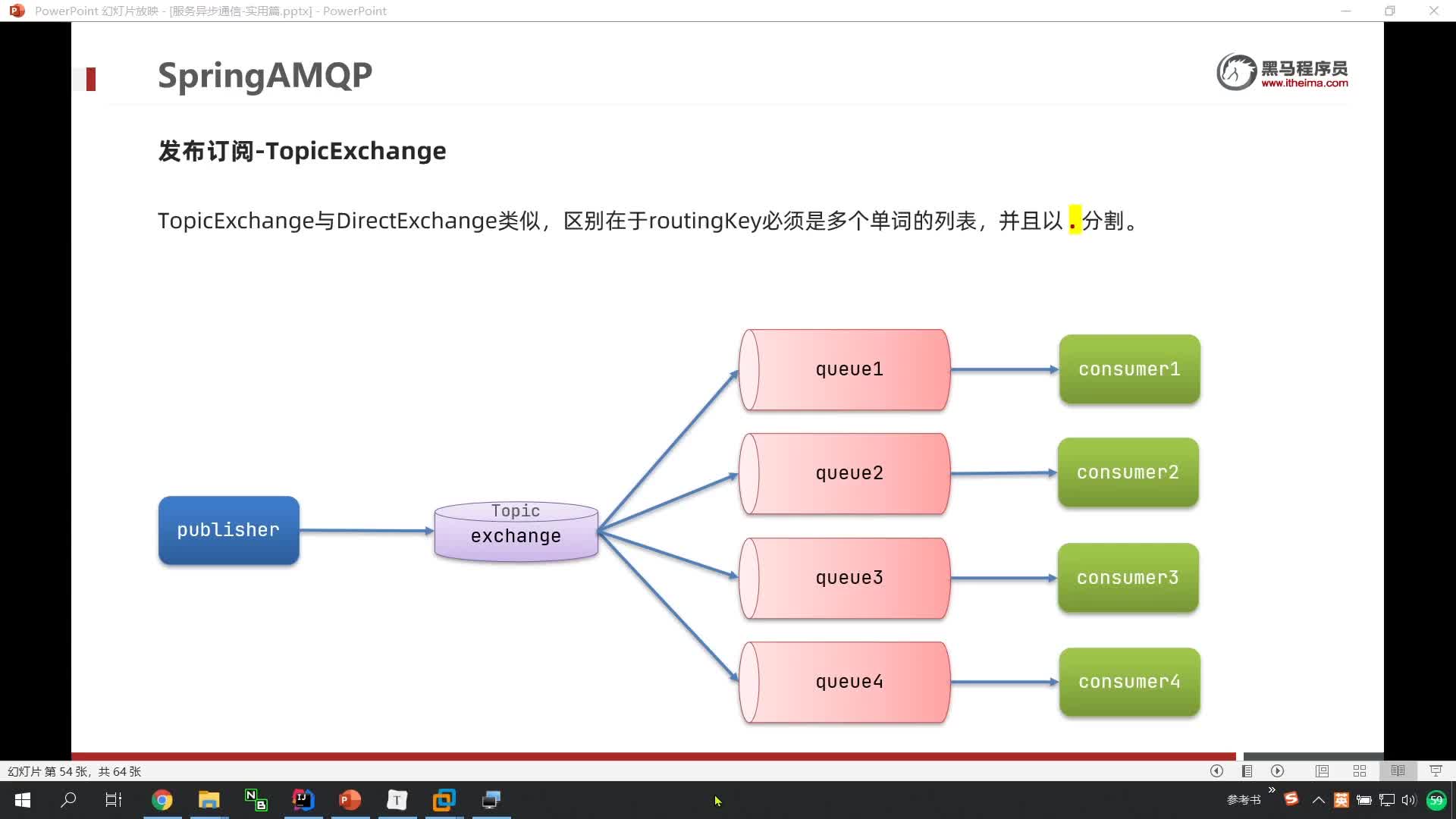Open Google Chrome from the taskbar

[162, 800]
